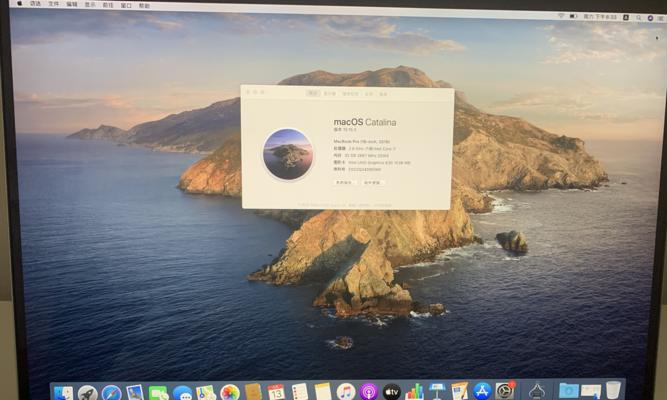Switch to Displays tab in About window

coord(330,94)
